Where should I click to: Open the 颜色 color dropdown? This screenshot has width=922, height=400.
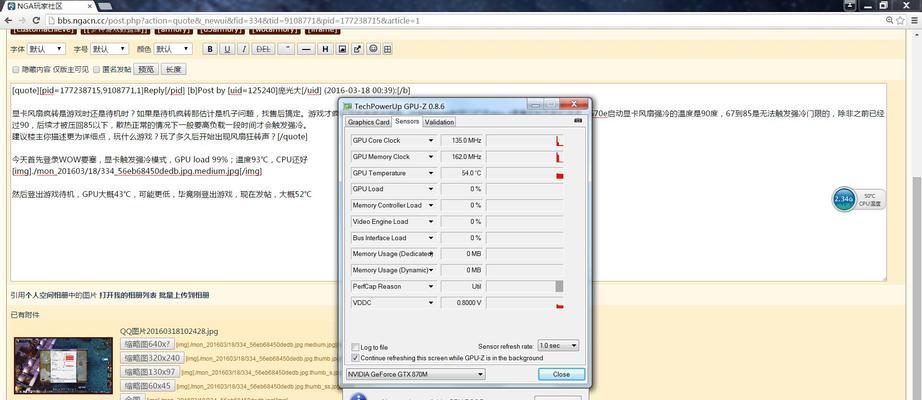(x=173, y=49)
